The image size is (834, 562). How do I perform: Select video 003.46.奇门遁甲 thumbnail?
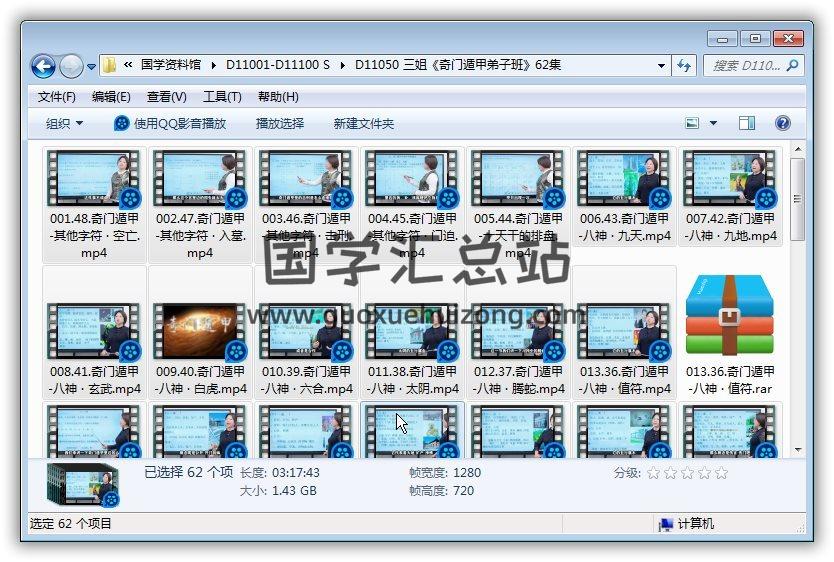[306, 179]
